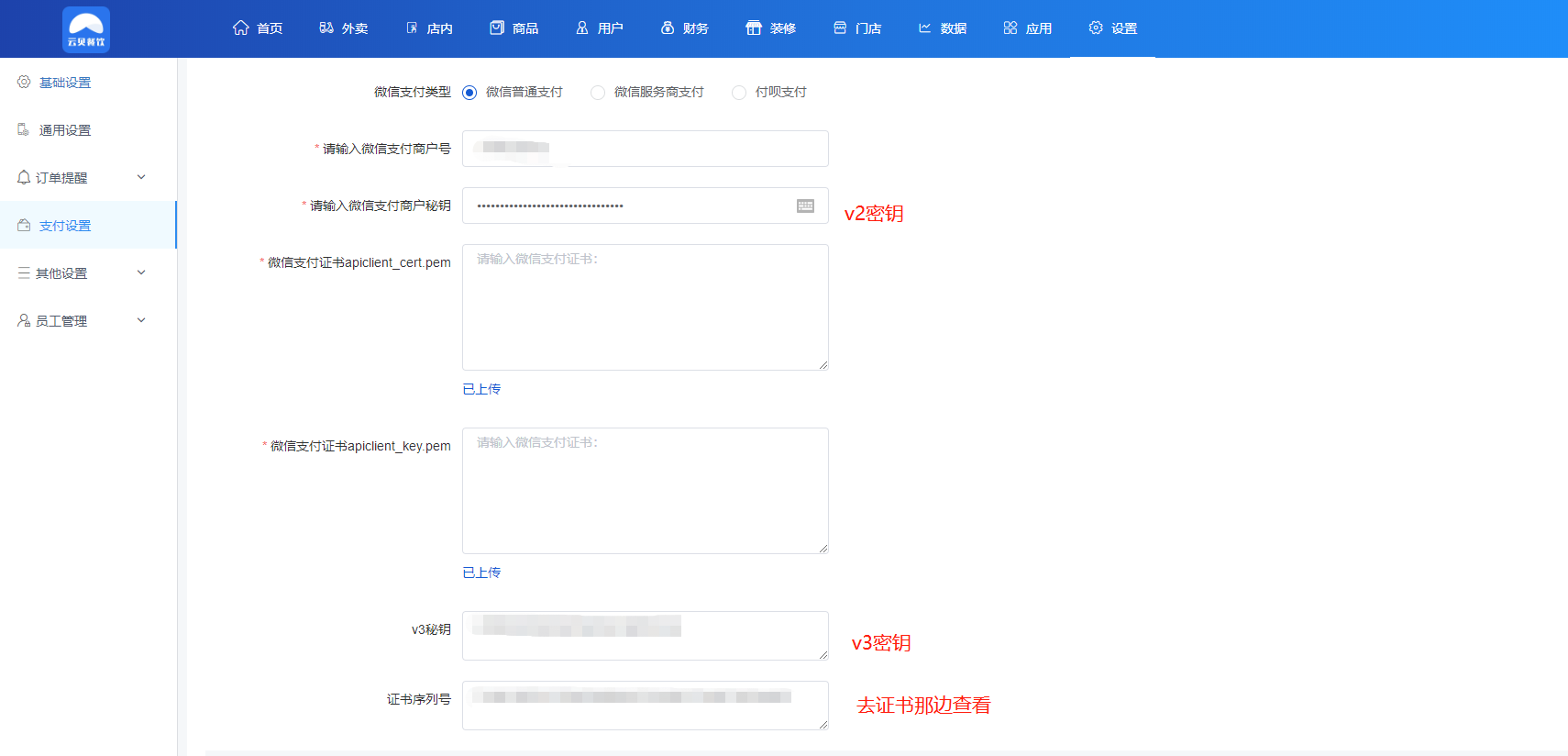Open the 设置 top menu
Viewport: 1568px width, 756px height.
1112,28
